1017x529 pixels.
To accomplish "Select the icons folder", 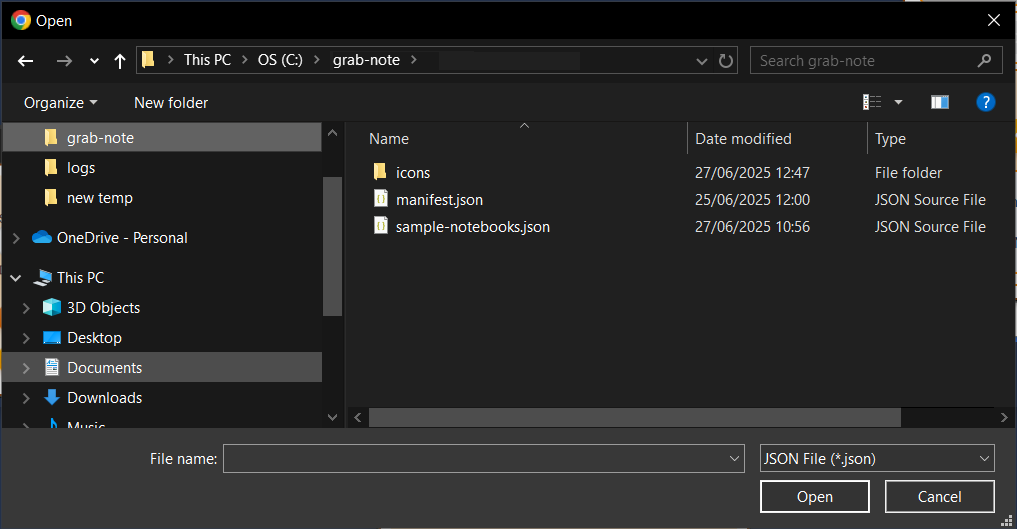I will pos(413,173).
